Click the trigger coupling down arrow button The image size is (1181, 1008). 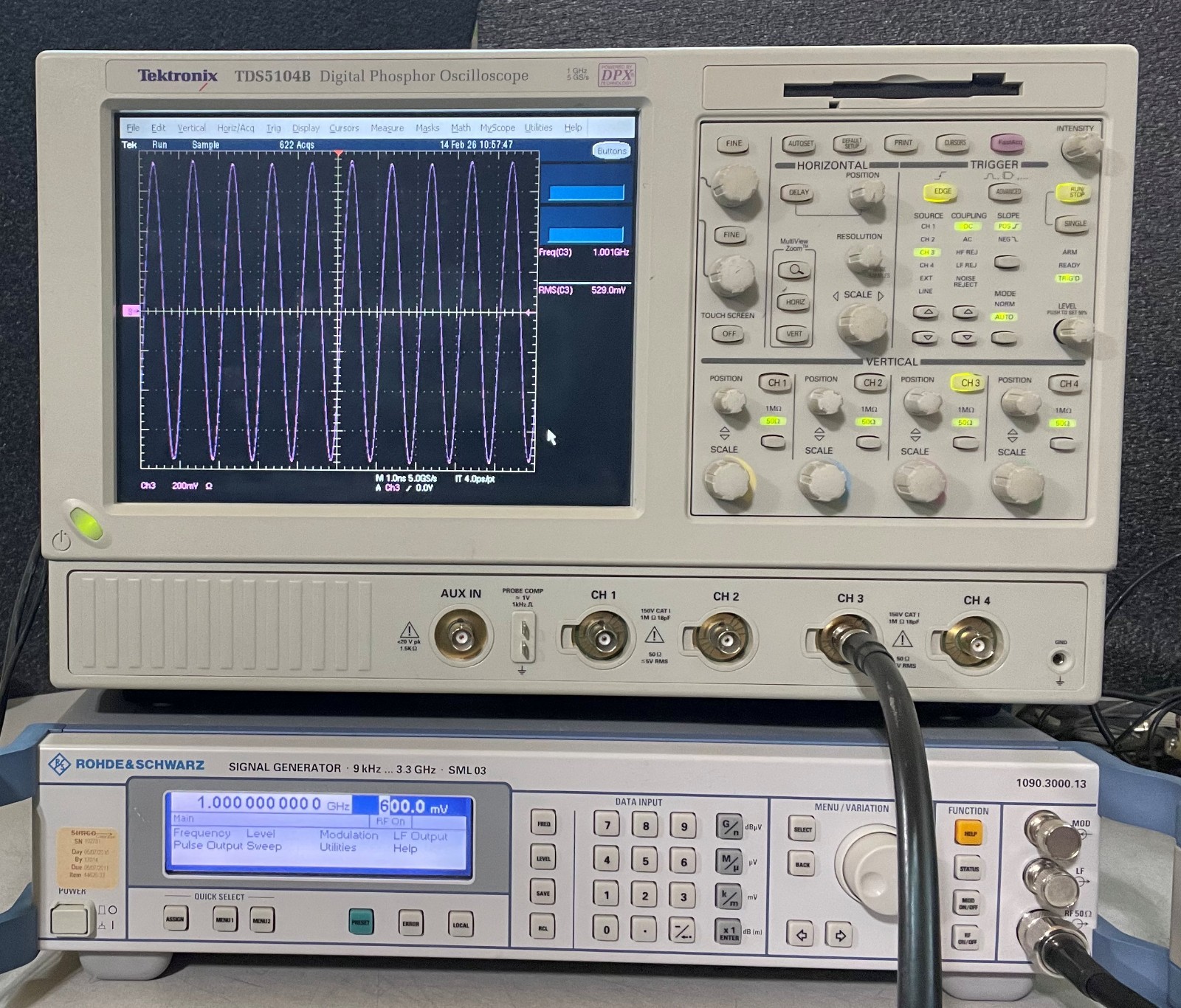[x=965, y=338]
